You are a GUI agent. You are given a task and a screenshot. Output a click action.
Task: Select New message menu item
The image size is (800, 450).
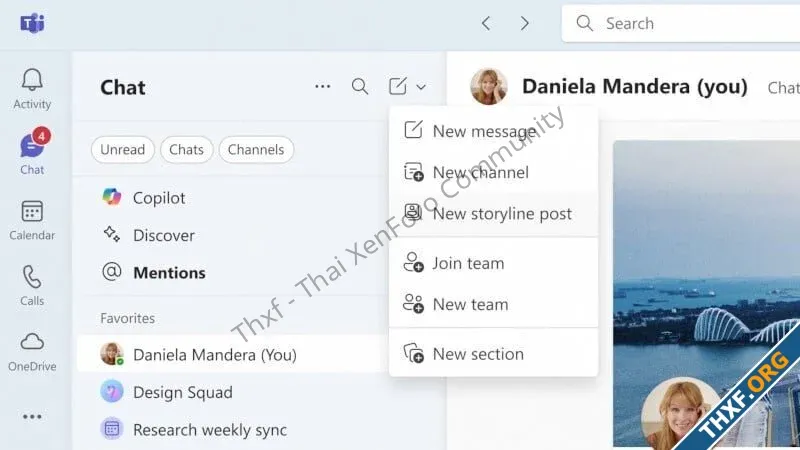[493, 131]
